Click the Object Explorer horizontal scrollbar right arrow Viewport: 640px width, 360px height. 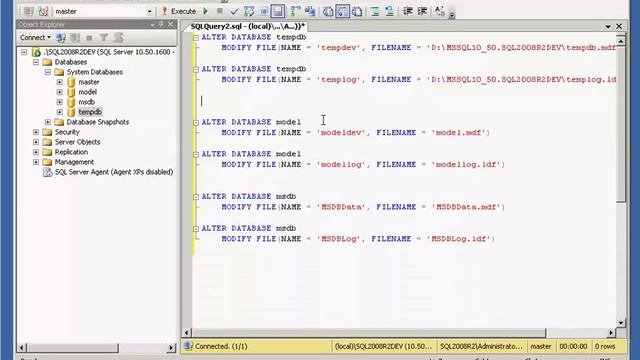[171, 348]
